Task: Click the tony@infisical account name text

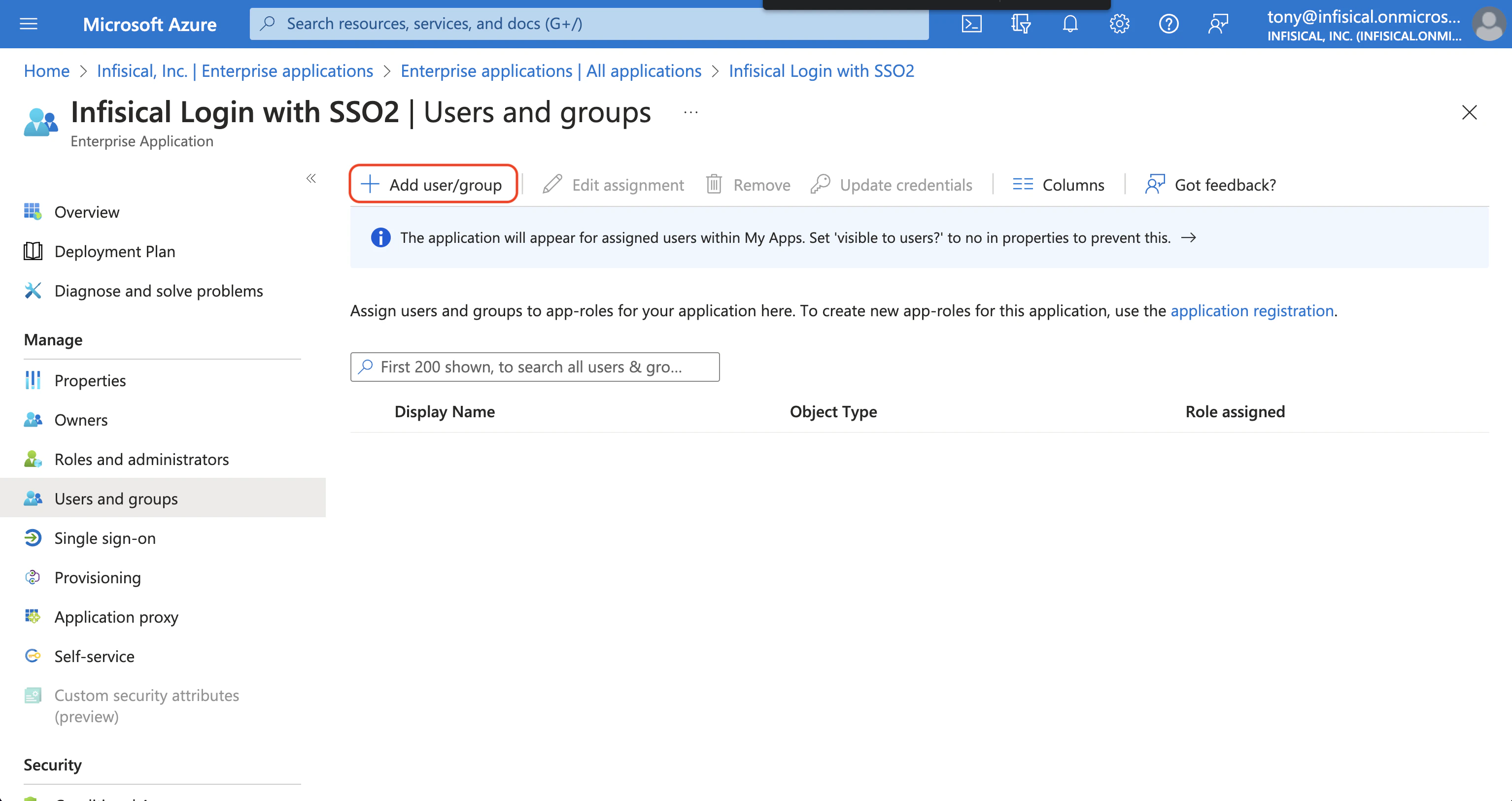Action: tap(1364, 16)
